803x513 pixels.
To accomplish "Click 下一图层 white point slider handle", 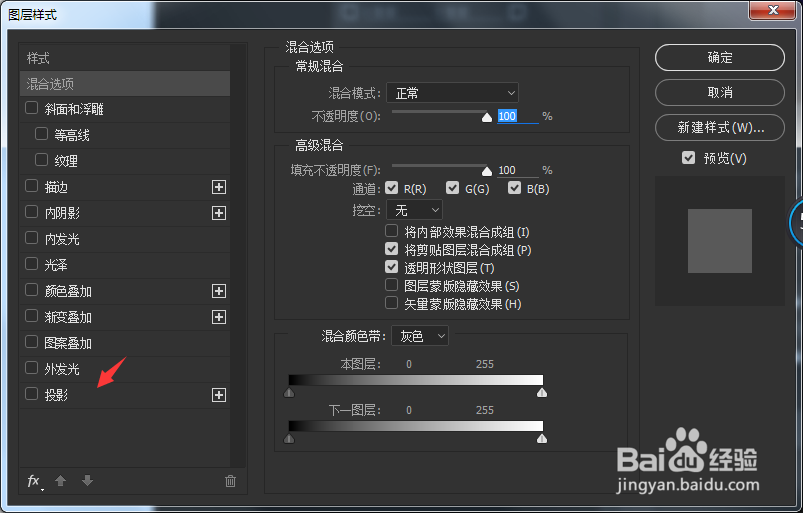I will point(542,439).
